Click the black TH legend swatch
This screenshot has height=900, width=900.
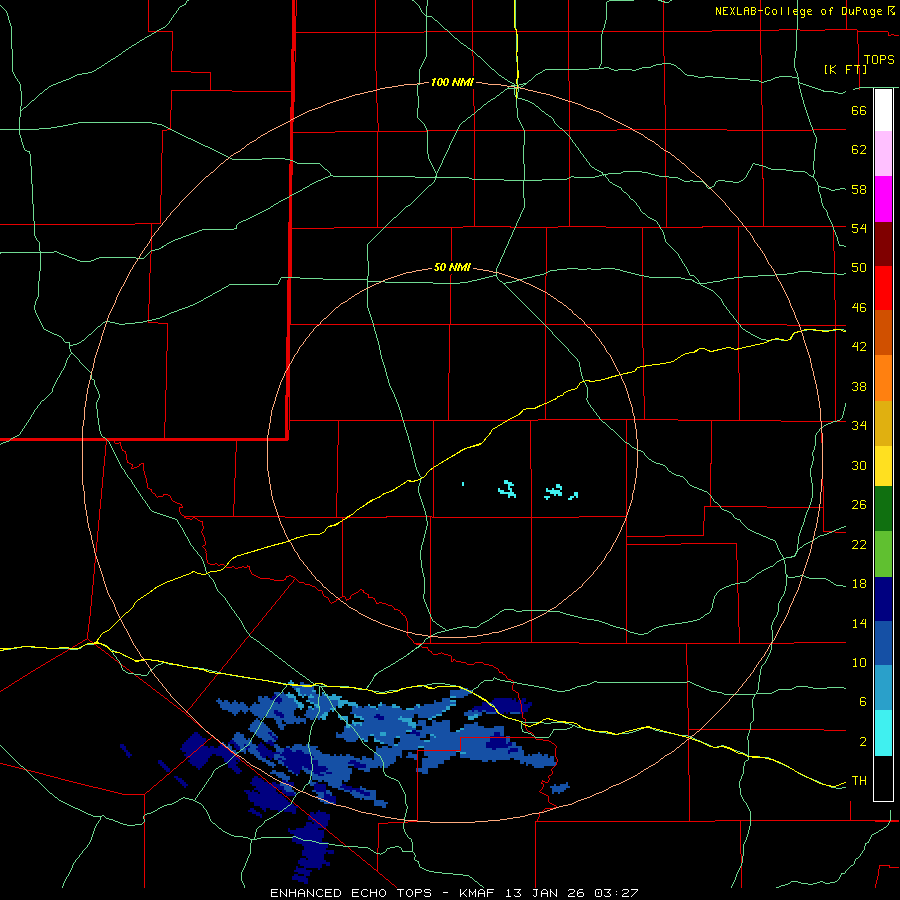883,778
